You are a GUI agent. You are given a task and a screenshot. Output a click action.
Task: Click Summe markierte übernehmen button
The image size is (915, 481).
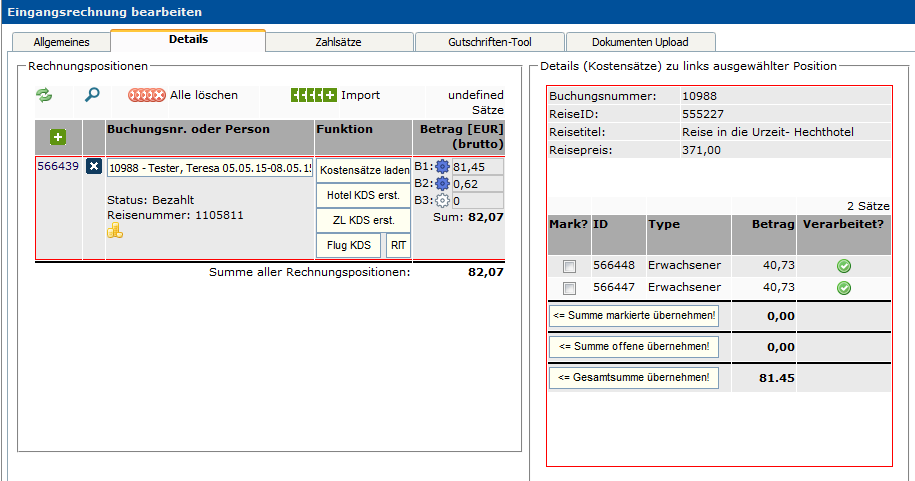pyautogui.click(x=634, y=316)
